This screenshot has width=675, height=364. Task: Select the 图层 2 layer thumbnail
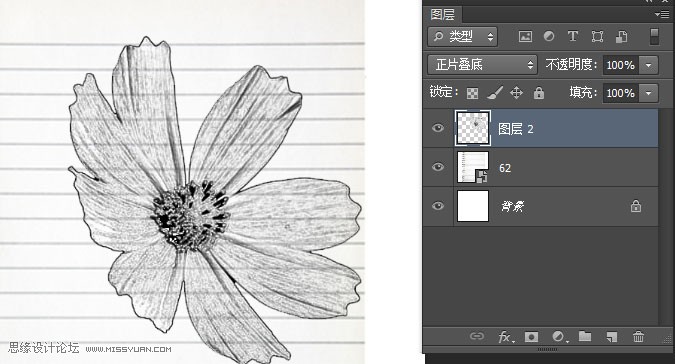(473, 128)
